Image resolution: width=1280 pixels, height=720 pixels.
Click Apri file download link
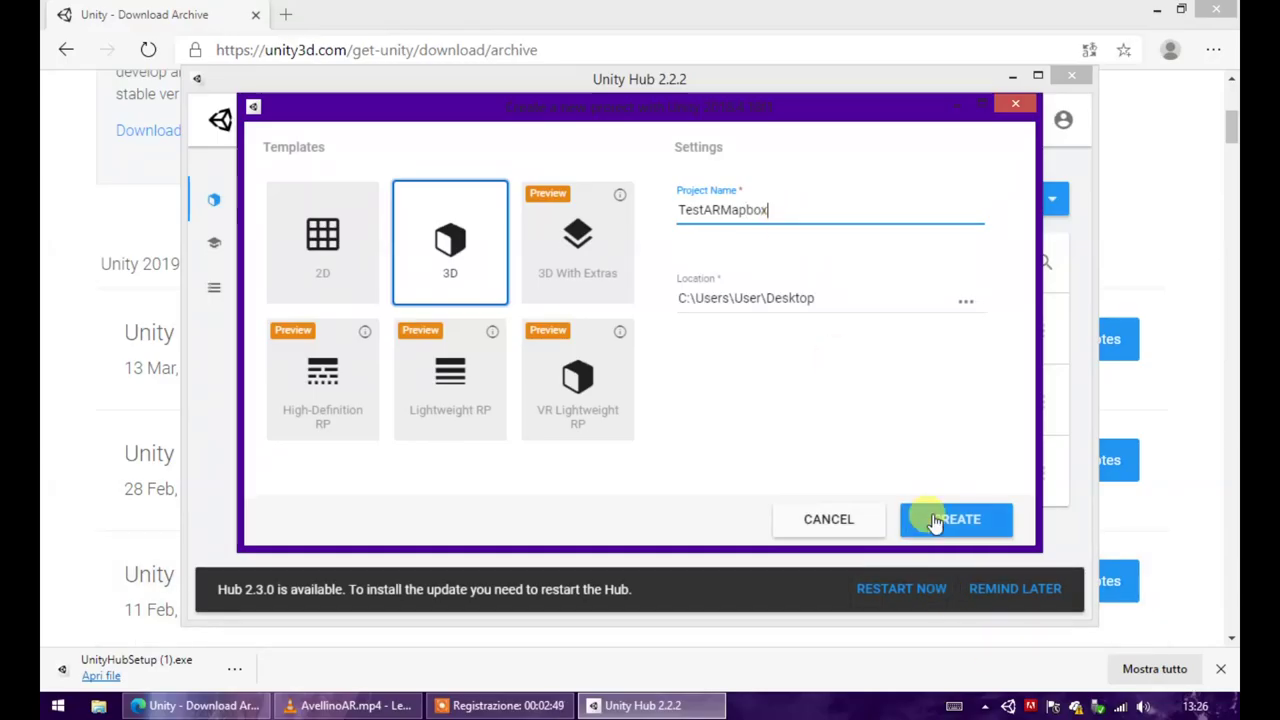(101, 676)
